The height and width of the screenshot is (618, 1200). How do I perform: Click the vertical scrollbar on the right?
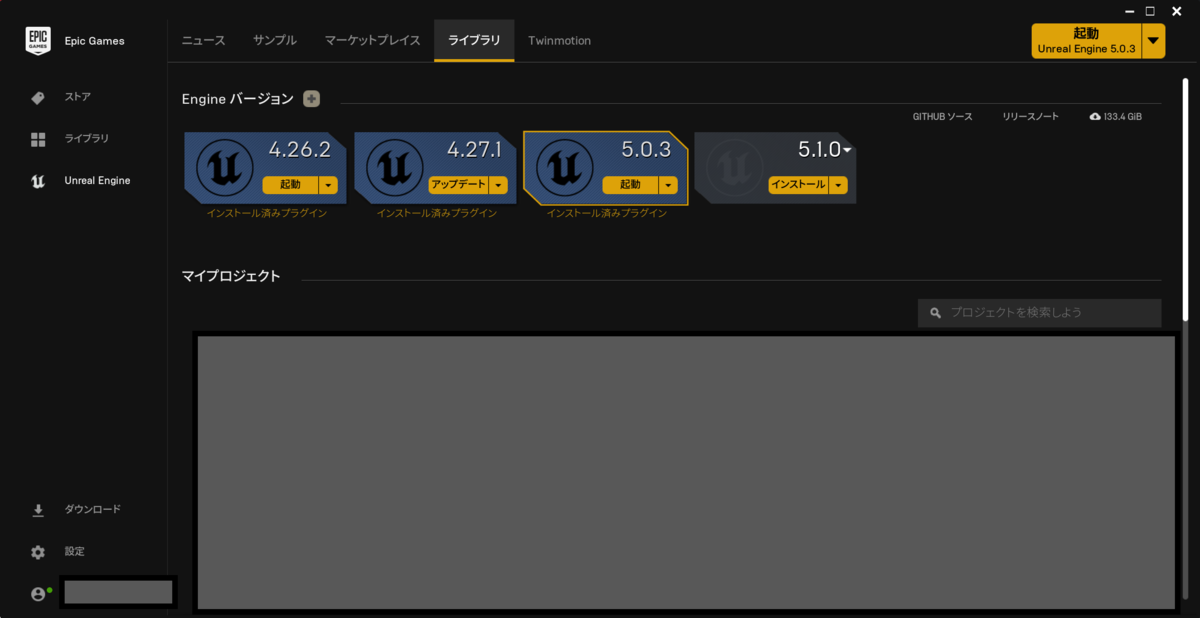[1187, 200]
